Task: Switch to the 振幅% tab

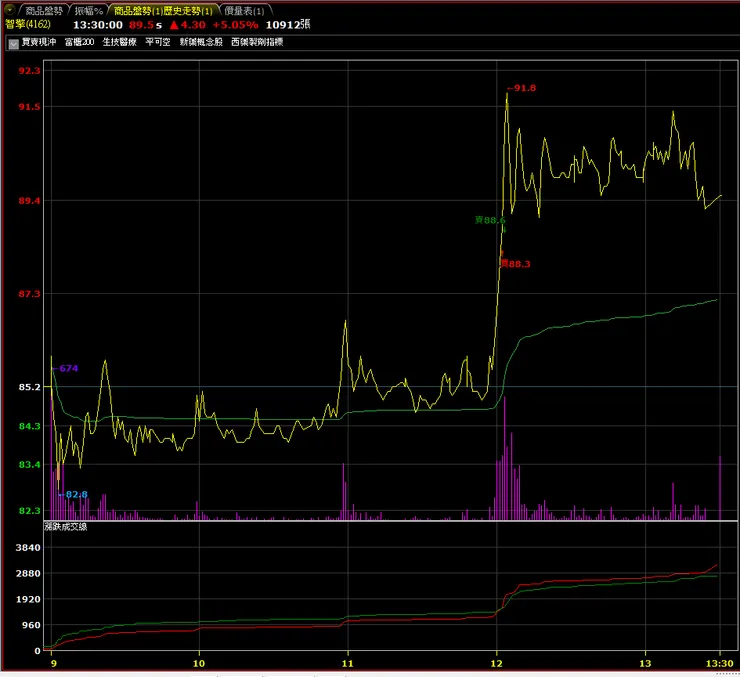Action: tap(88, 10)
